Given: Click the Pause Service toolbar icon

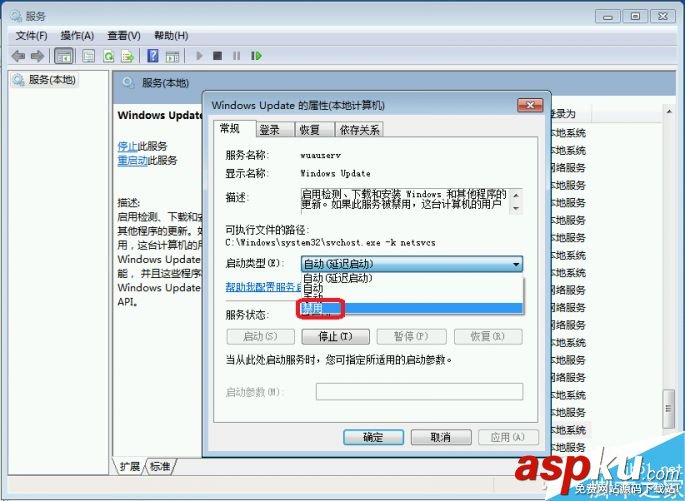Looking at the screenshot, I should pyautogui.click(x=236, y=56).
